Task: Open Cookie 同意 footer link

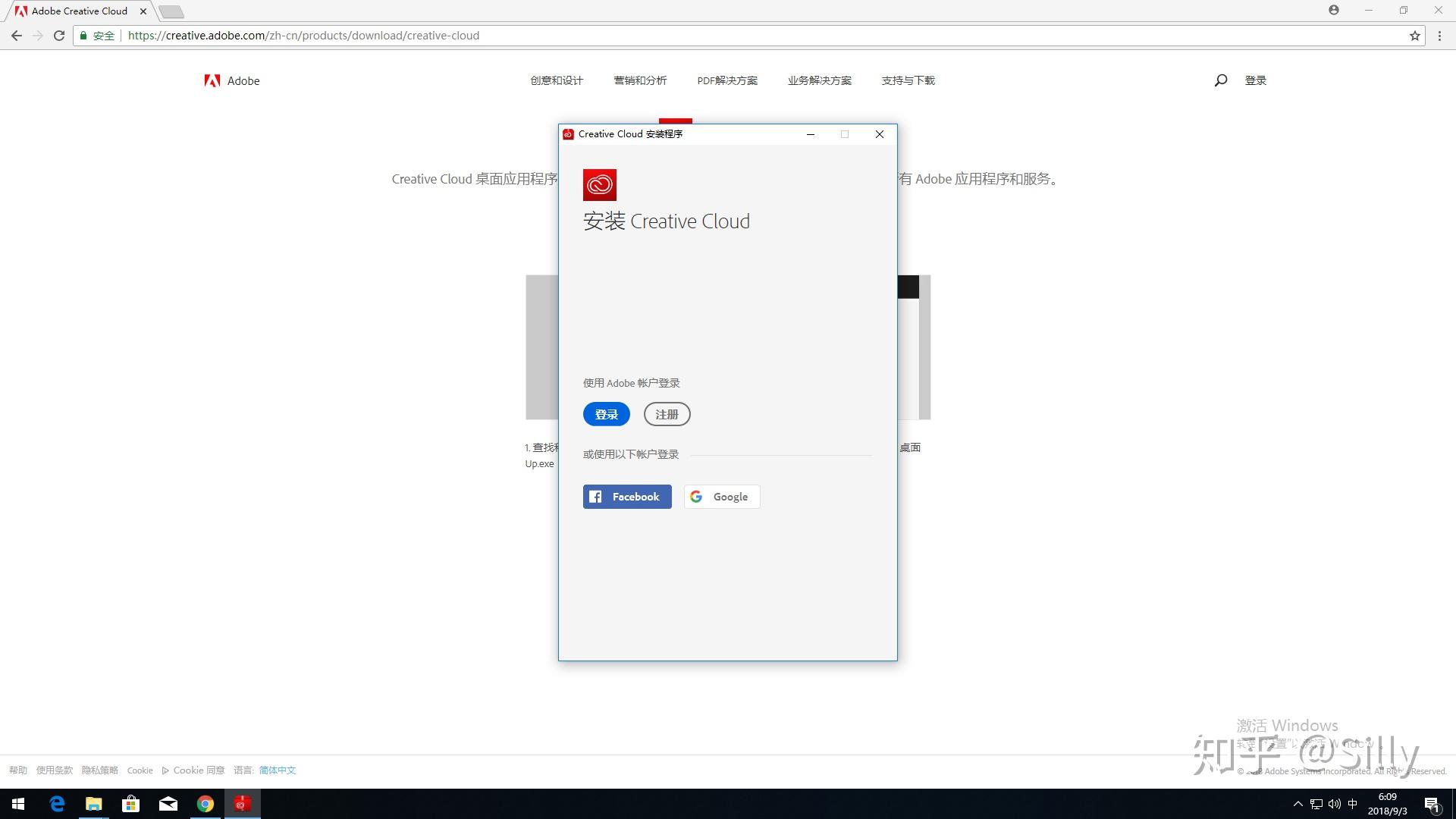Action: click(194, 770)
